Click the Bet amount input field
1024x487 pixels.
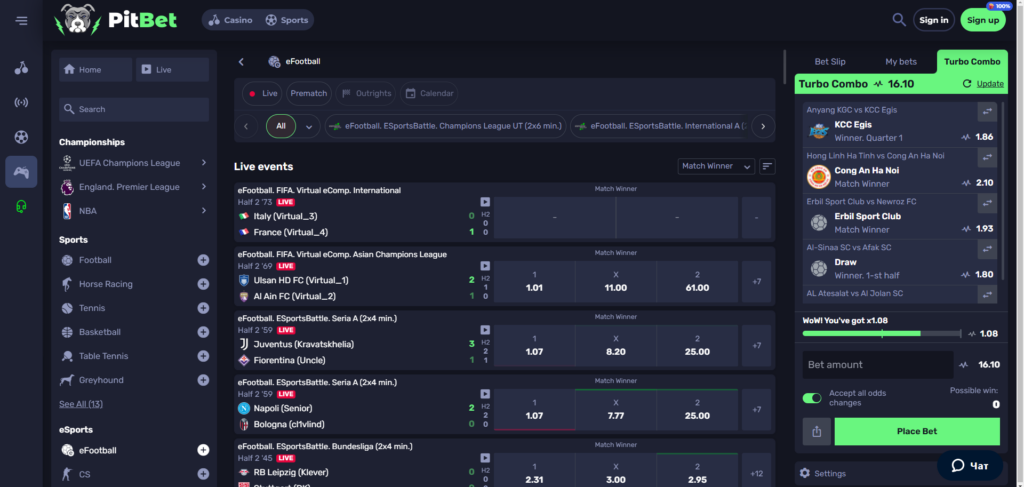(877, 365)
